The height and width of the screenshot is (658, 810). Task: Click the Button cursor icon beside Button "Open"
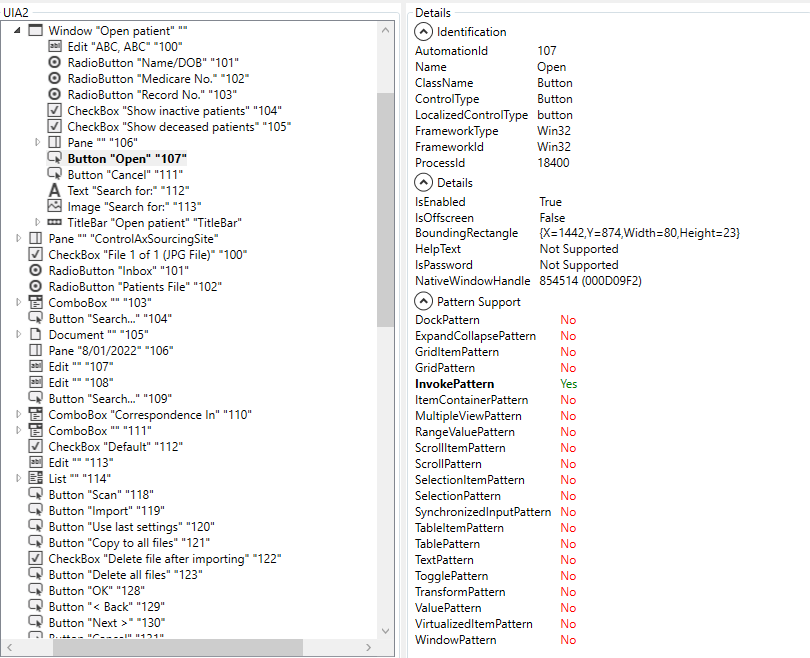pyautogui.click(x=55, y=158)
